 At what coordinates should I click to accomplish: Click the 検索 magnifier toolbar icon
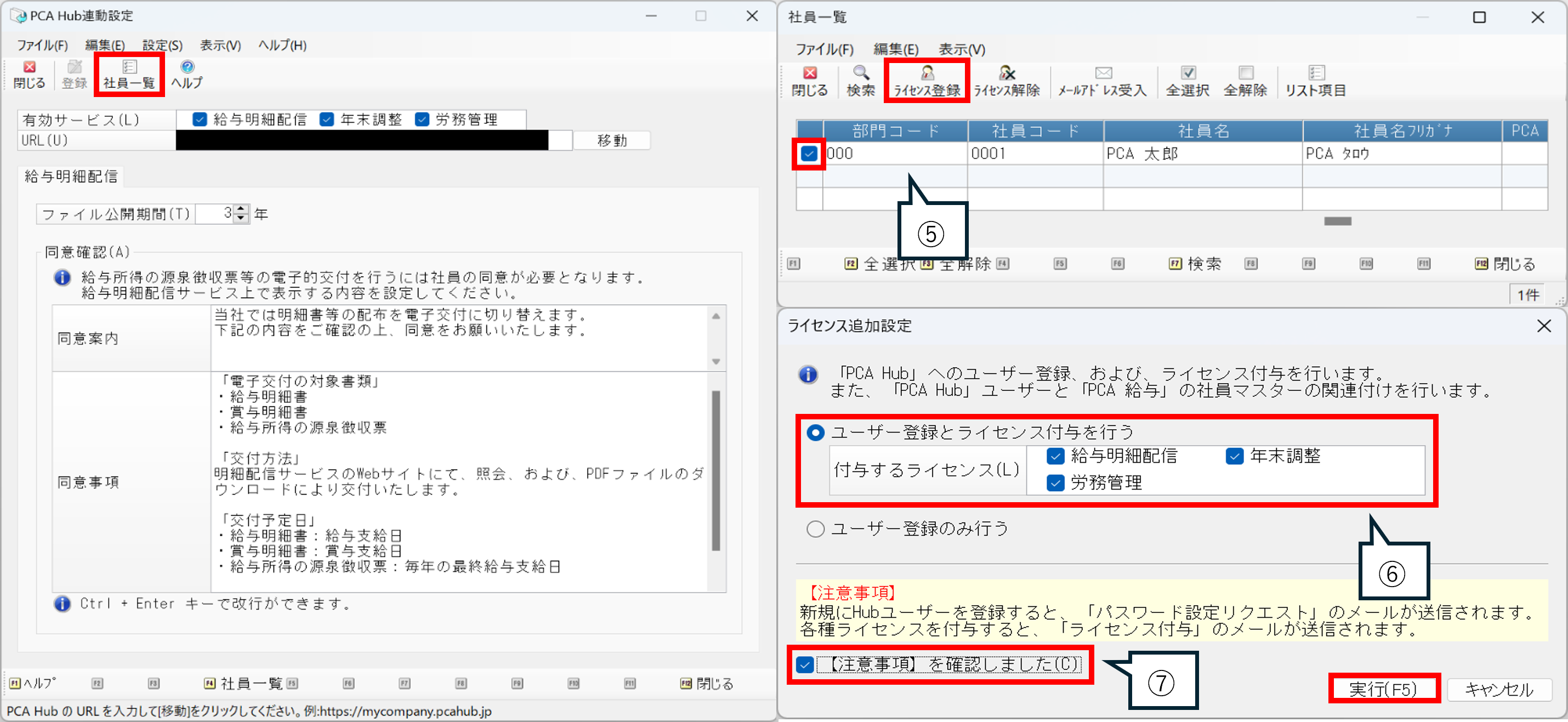861,82
